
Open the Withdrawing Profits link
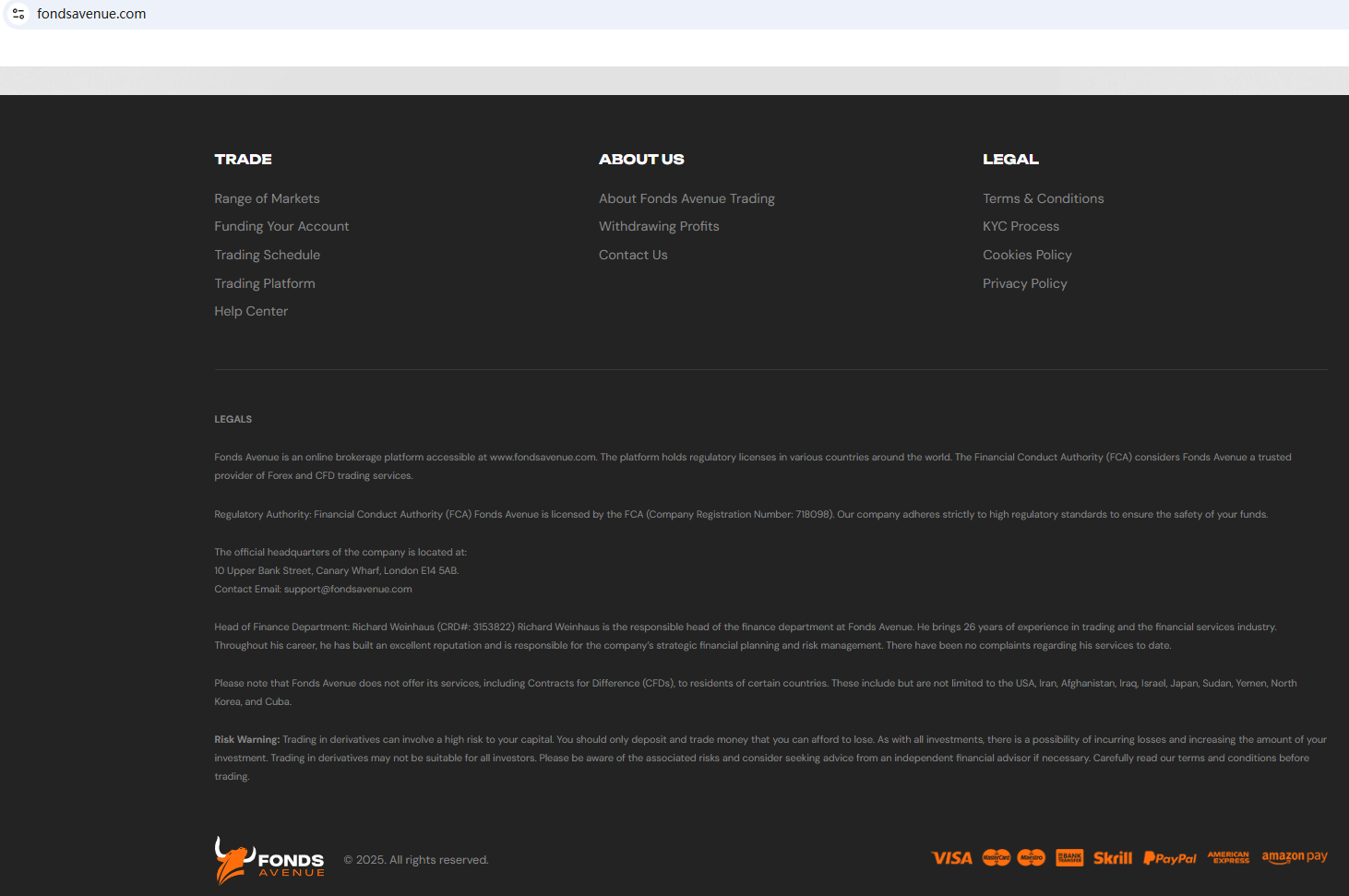pos(659,226)
